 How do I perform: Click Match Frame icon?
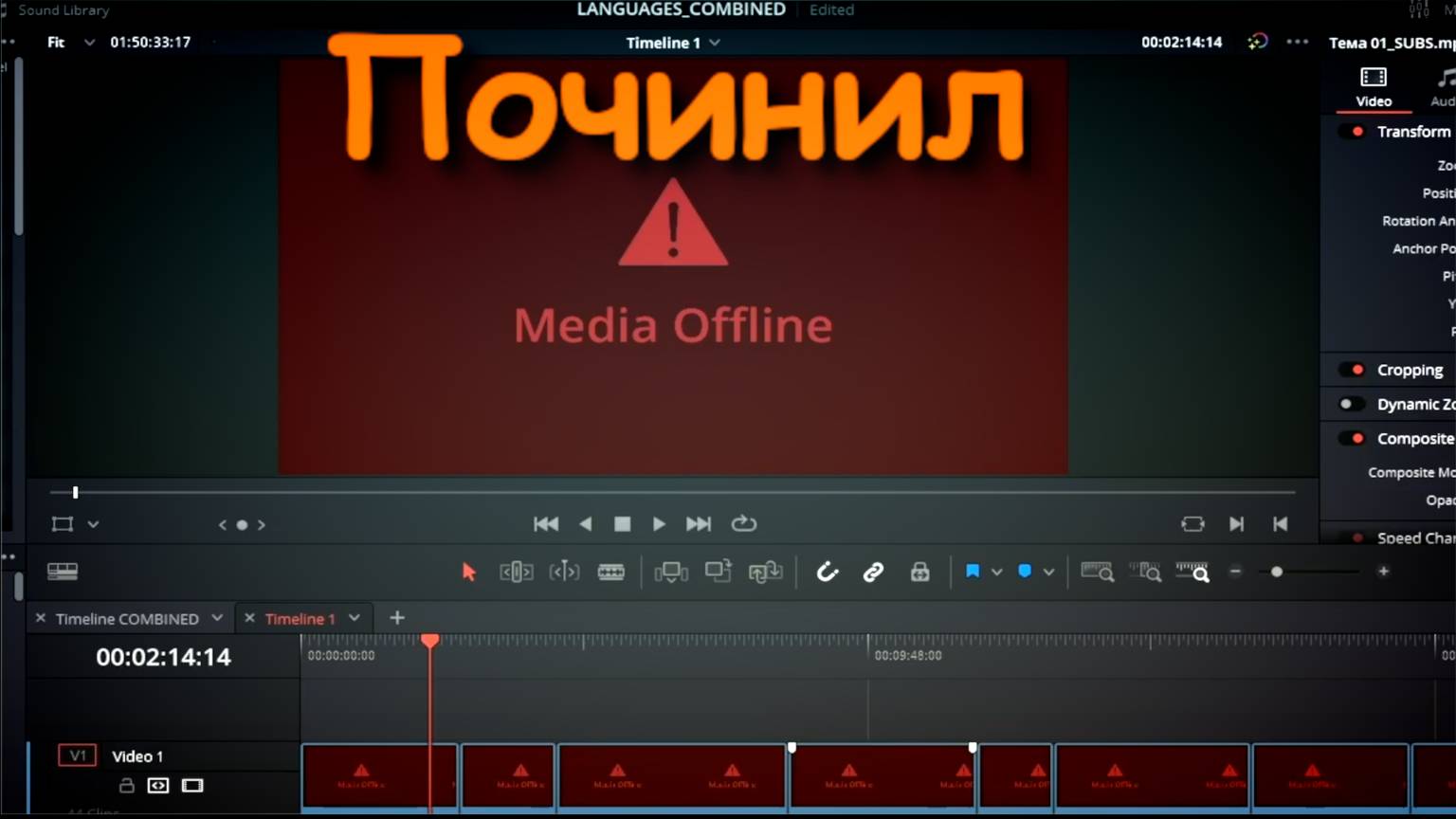pyautogui.click(x=1192, y=524)
